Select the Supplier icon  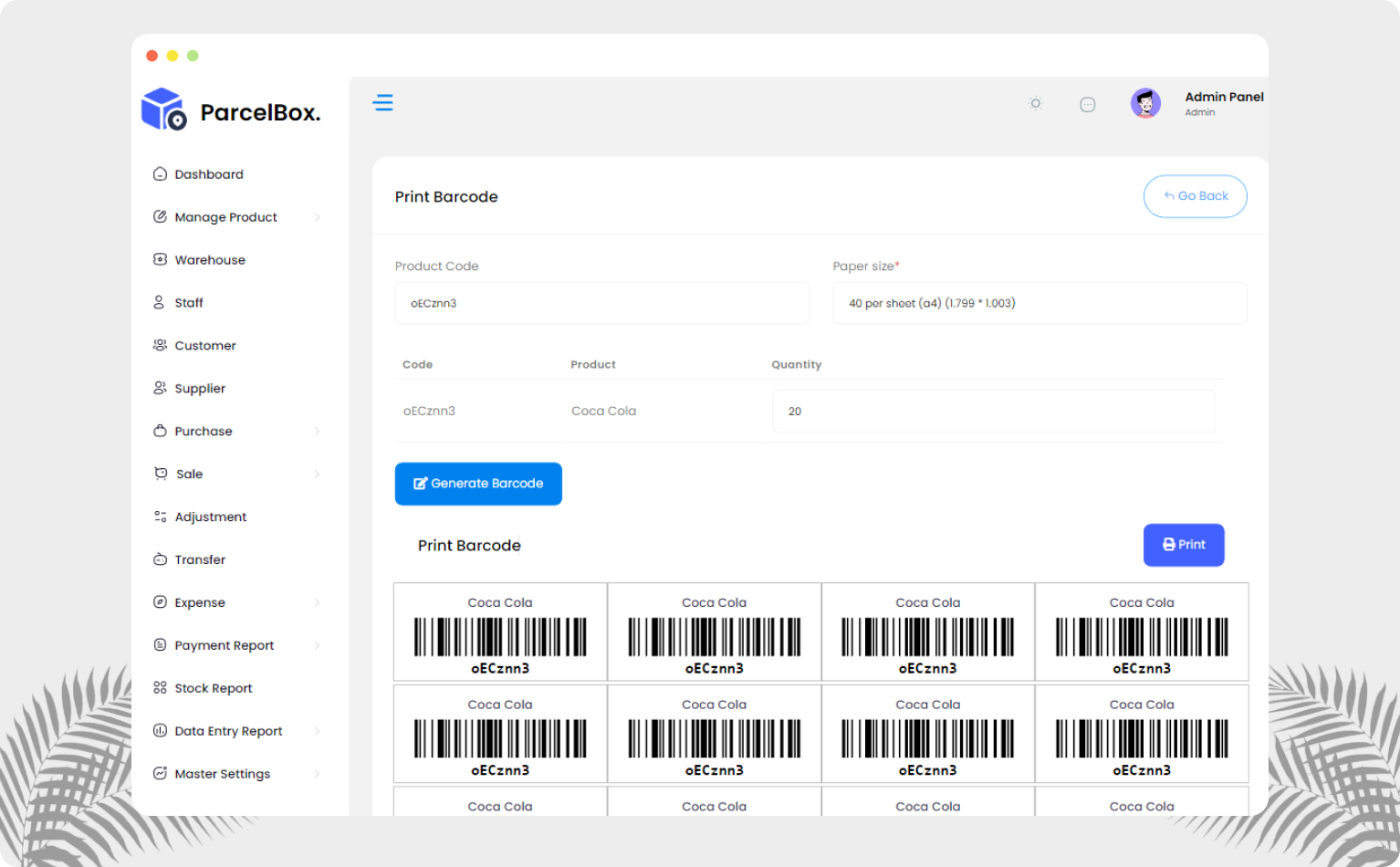tap(160, 388)
